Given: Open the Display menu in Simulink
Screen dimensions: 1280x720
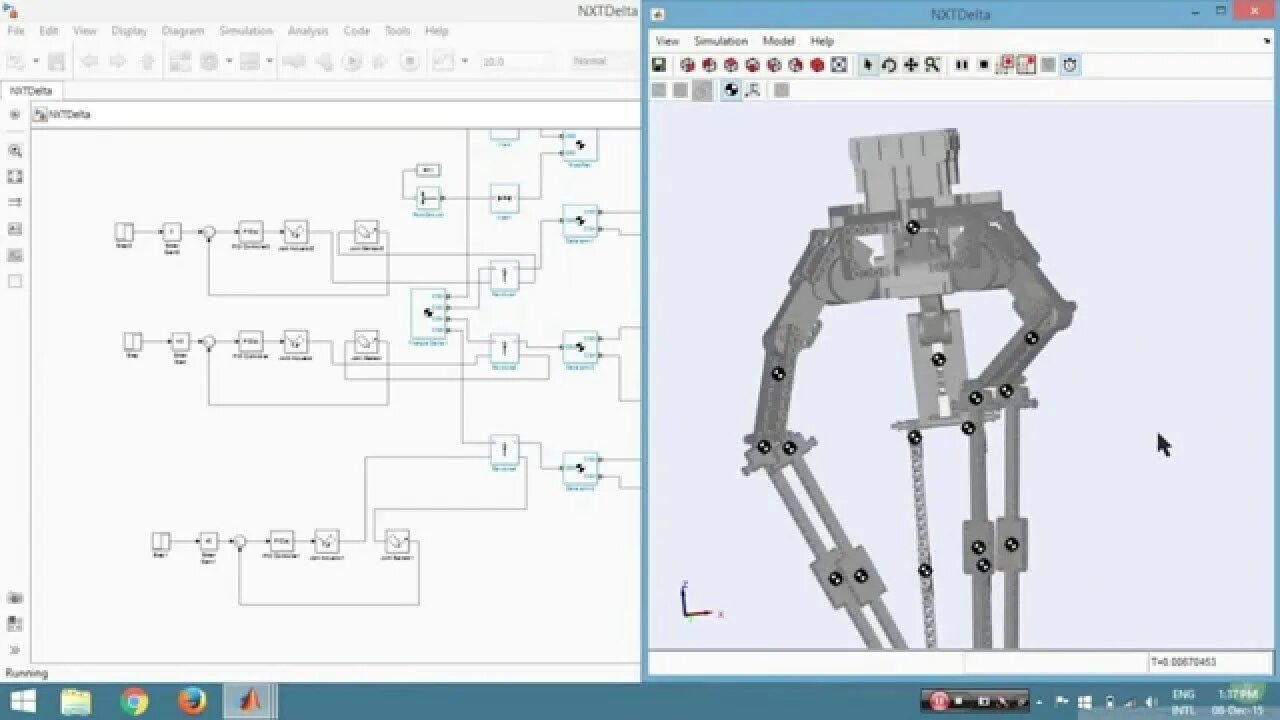Looking at the screenshot, I should (129, 31).
